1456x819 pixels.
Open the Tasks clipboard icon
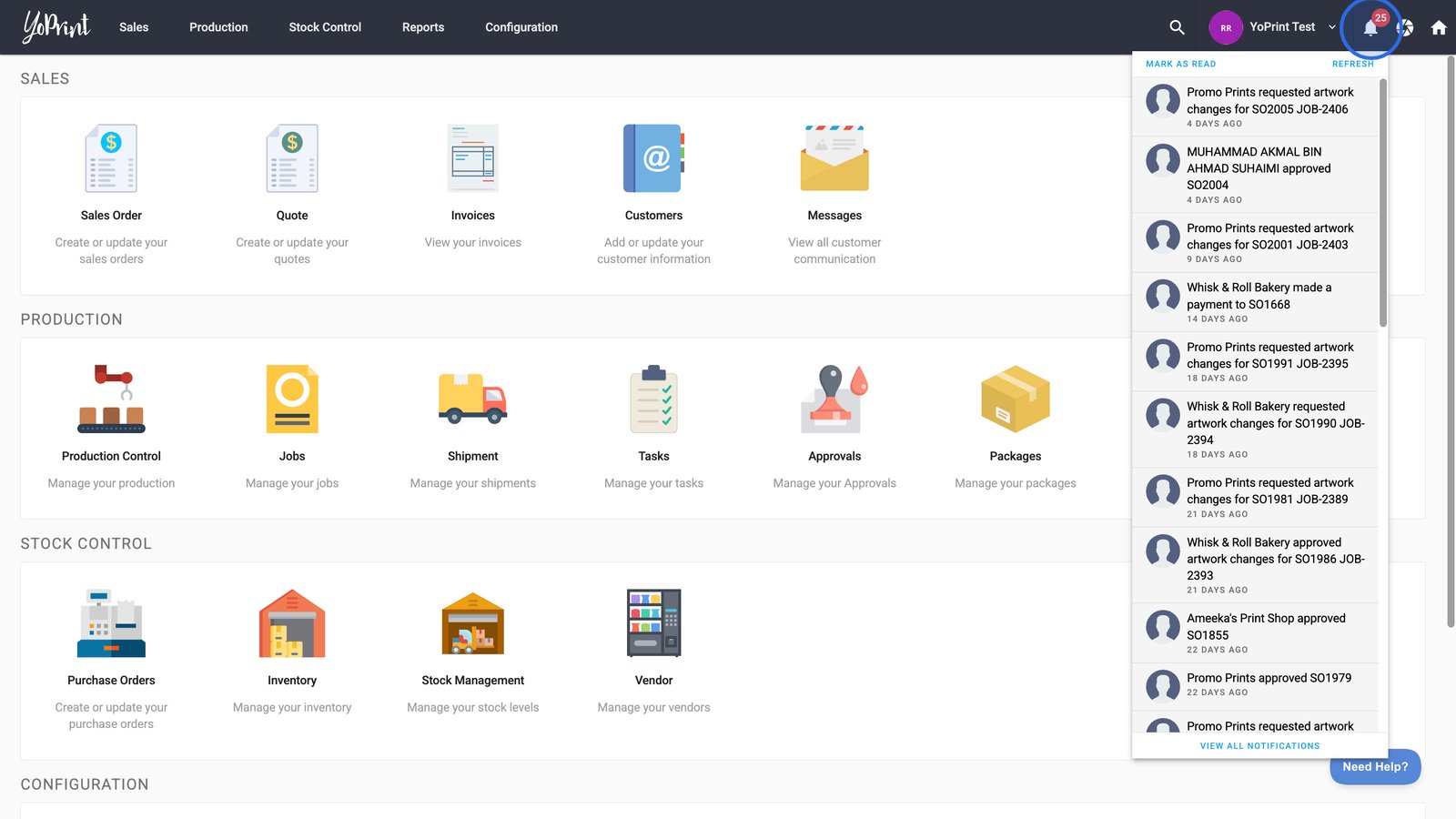coord(653,399)
